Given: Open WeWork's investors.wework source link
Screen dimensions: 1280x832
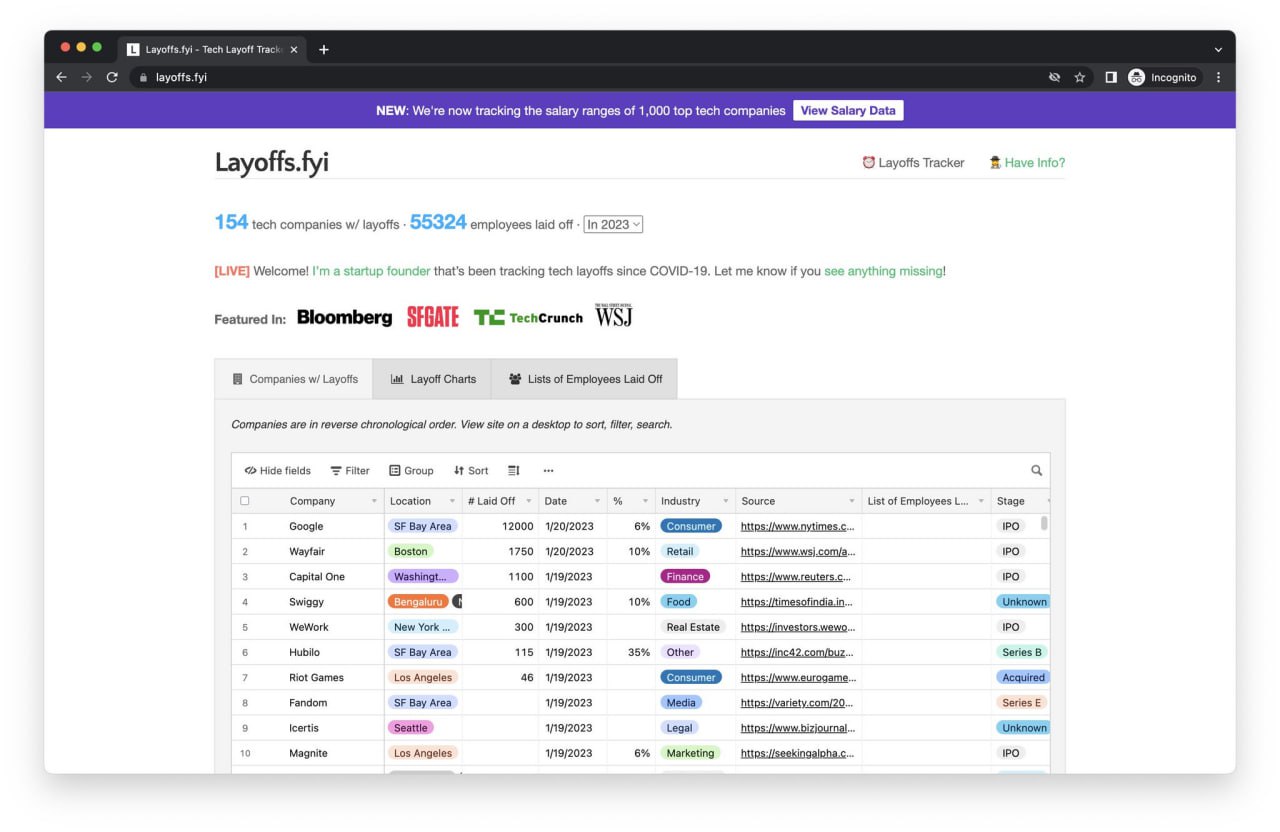Looking at the screenshot, I should [x=797, y=627].
